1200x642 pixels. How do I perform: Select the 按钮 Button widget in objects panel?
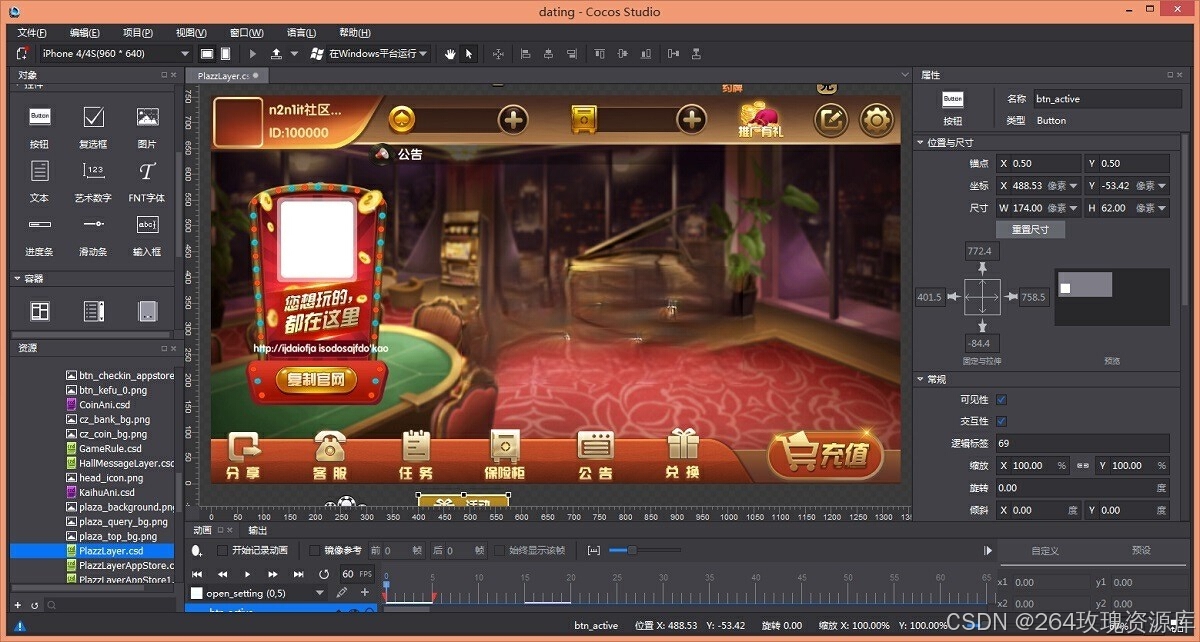(x=39, y=117)
